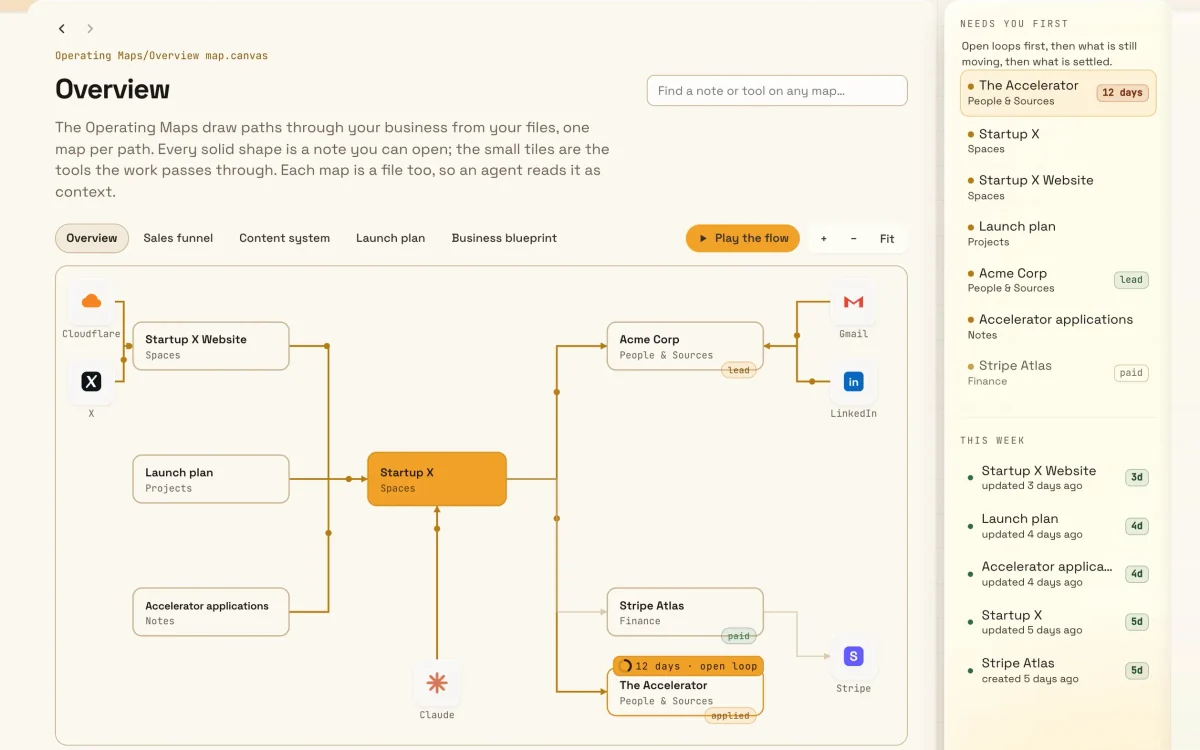Viewport: 1200px width, 750px height.
Task: Click the orange Startup X Spaces node
Action: click(x=437, y=479)
